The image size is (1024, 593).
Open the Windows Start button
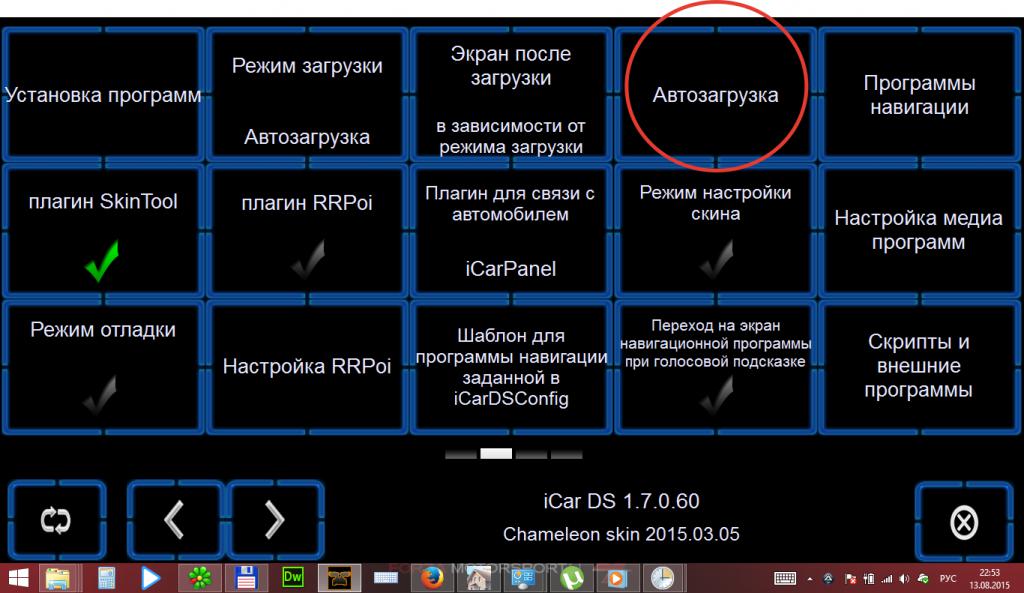coord(18,578)
